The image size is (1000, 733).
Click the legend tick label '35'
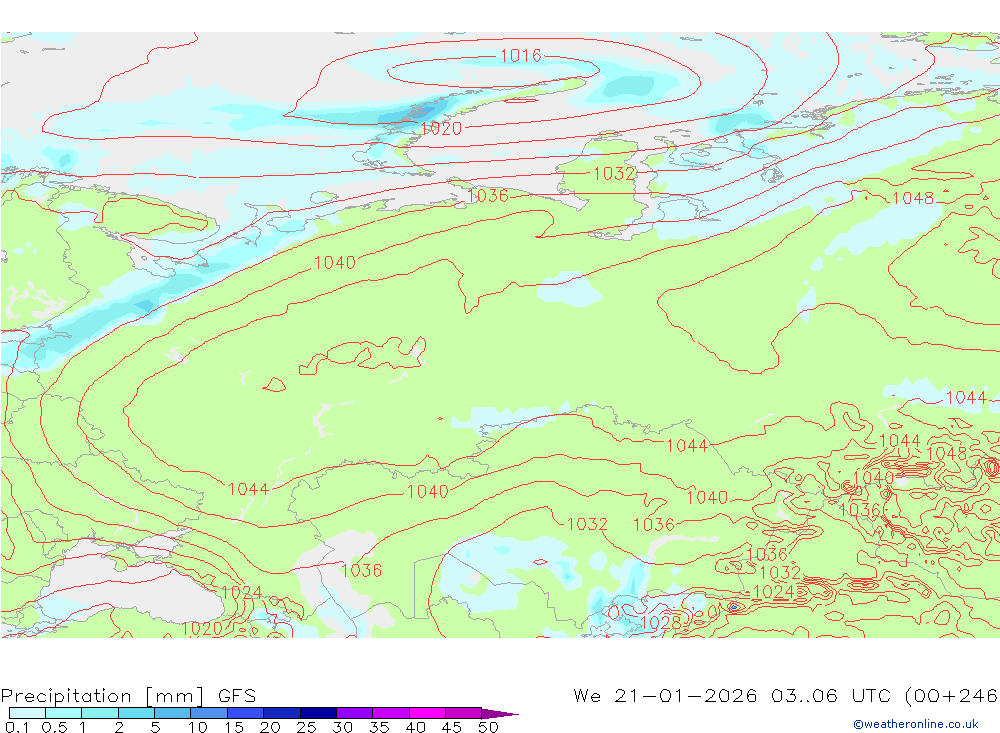379,727
